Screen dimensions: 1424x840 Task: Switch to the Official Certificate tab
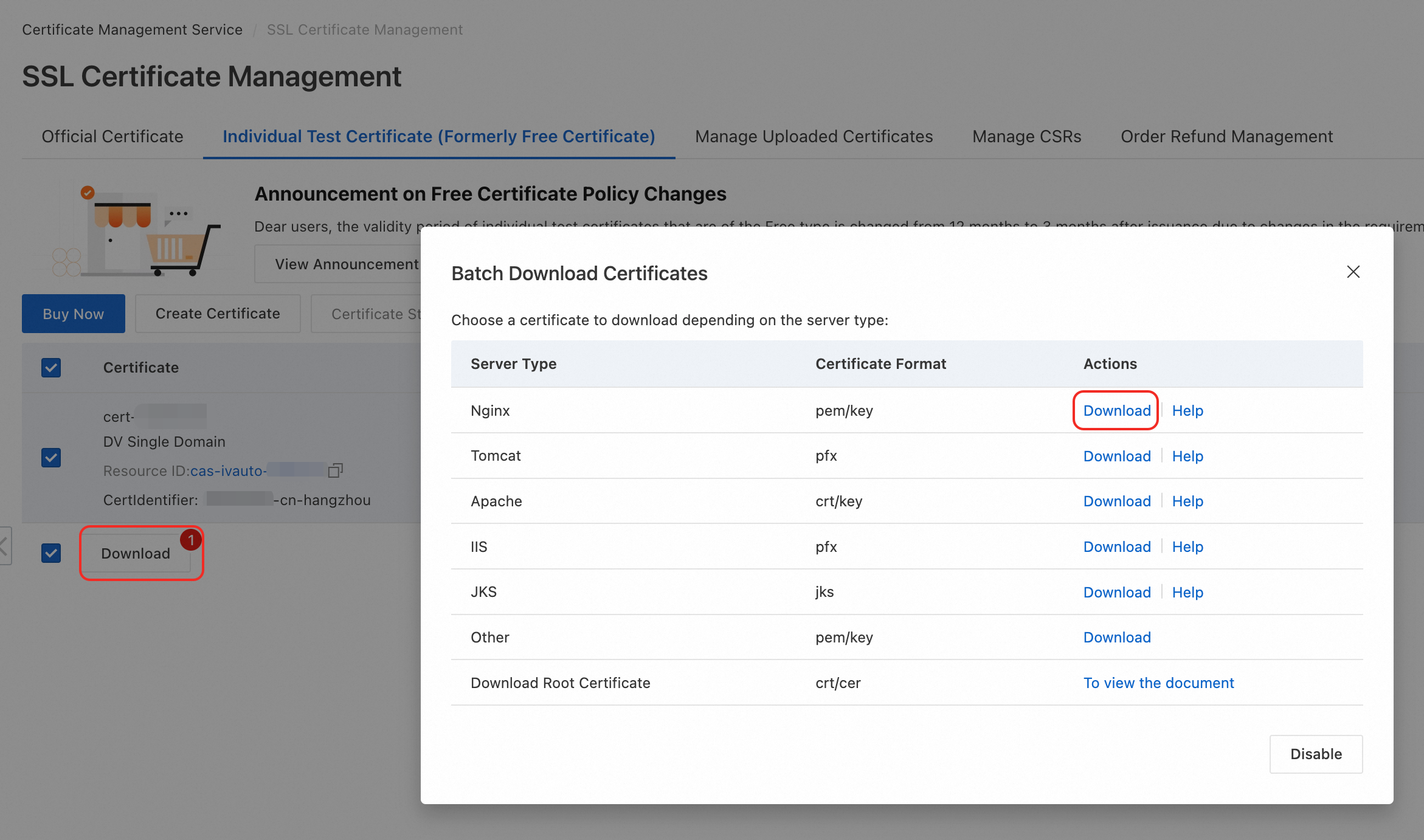(x=112, y=136)
